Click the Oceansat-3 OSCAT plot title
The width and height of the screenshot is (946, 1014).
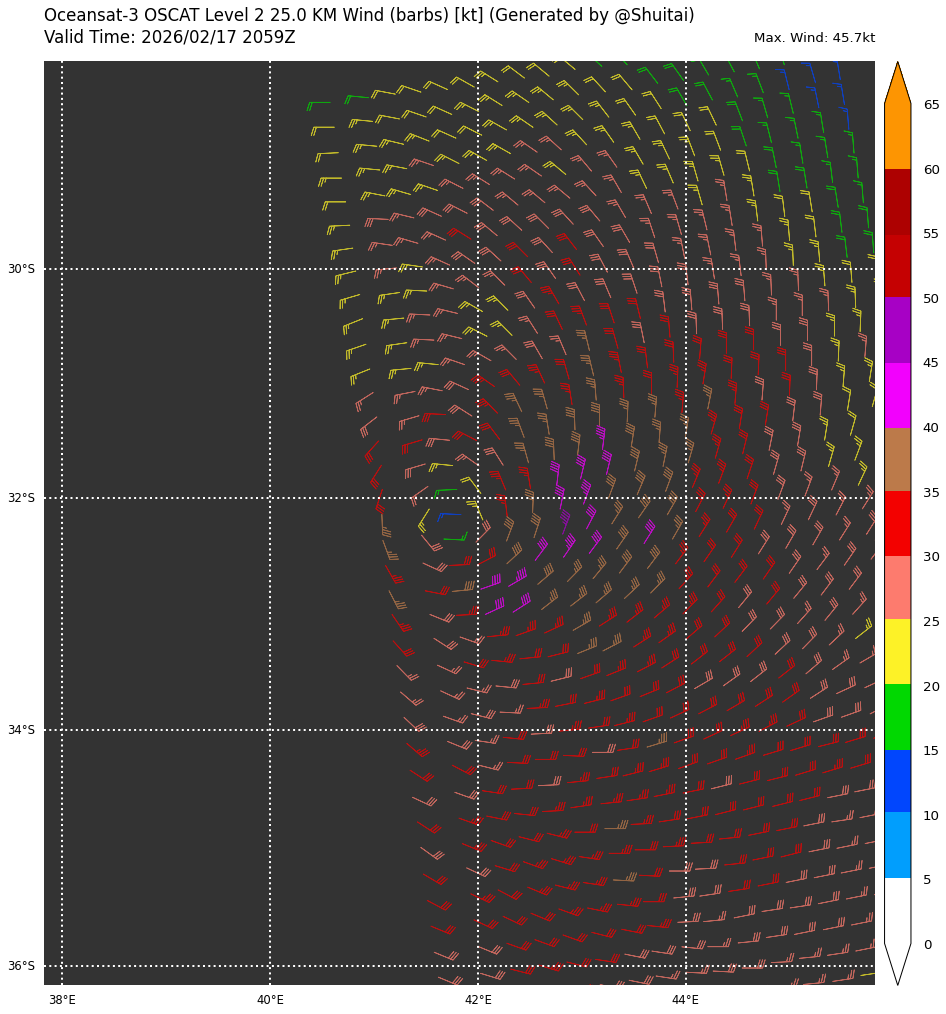(369, 16)
